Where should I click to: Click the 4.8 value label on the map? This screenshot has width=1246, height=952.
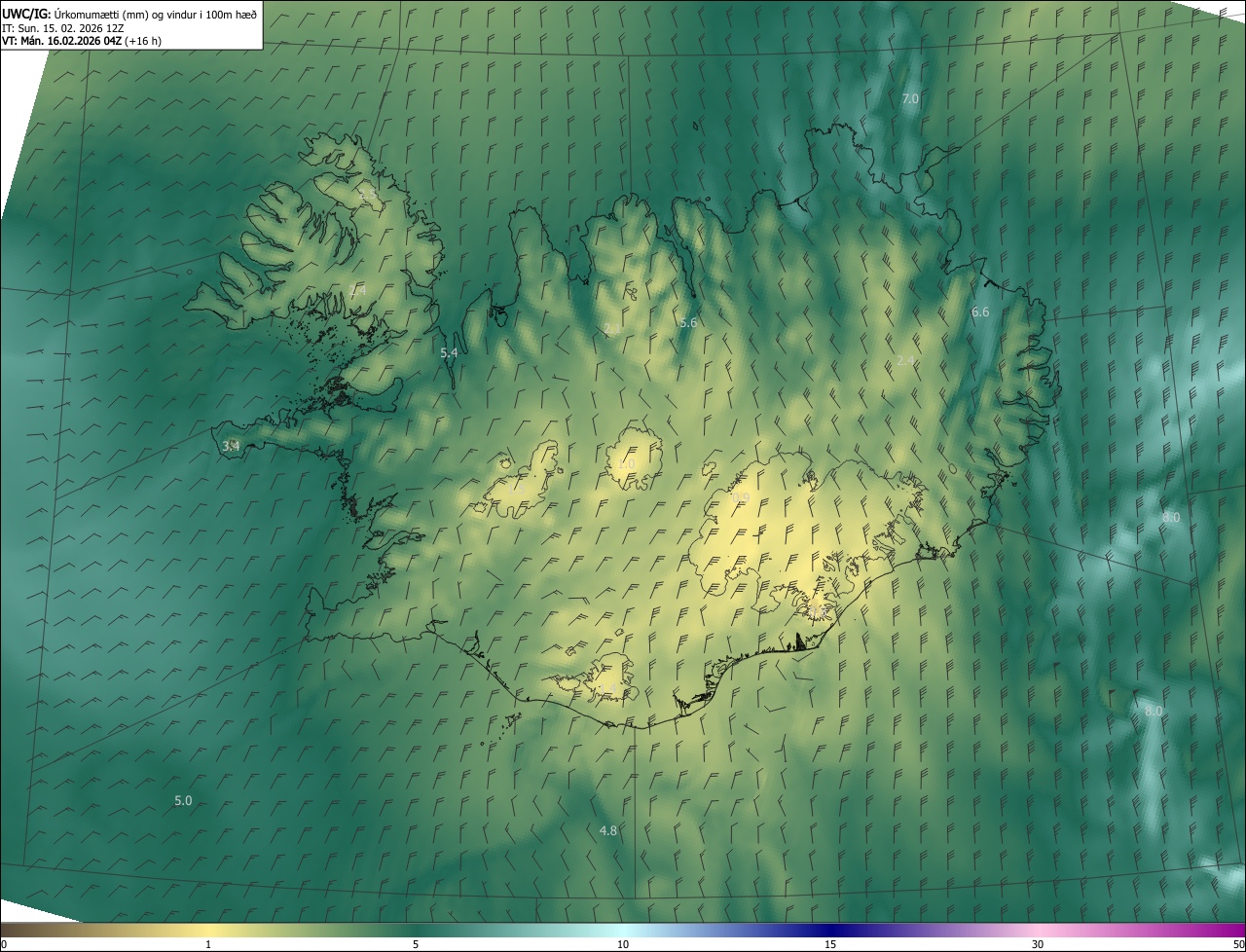608,831
